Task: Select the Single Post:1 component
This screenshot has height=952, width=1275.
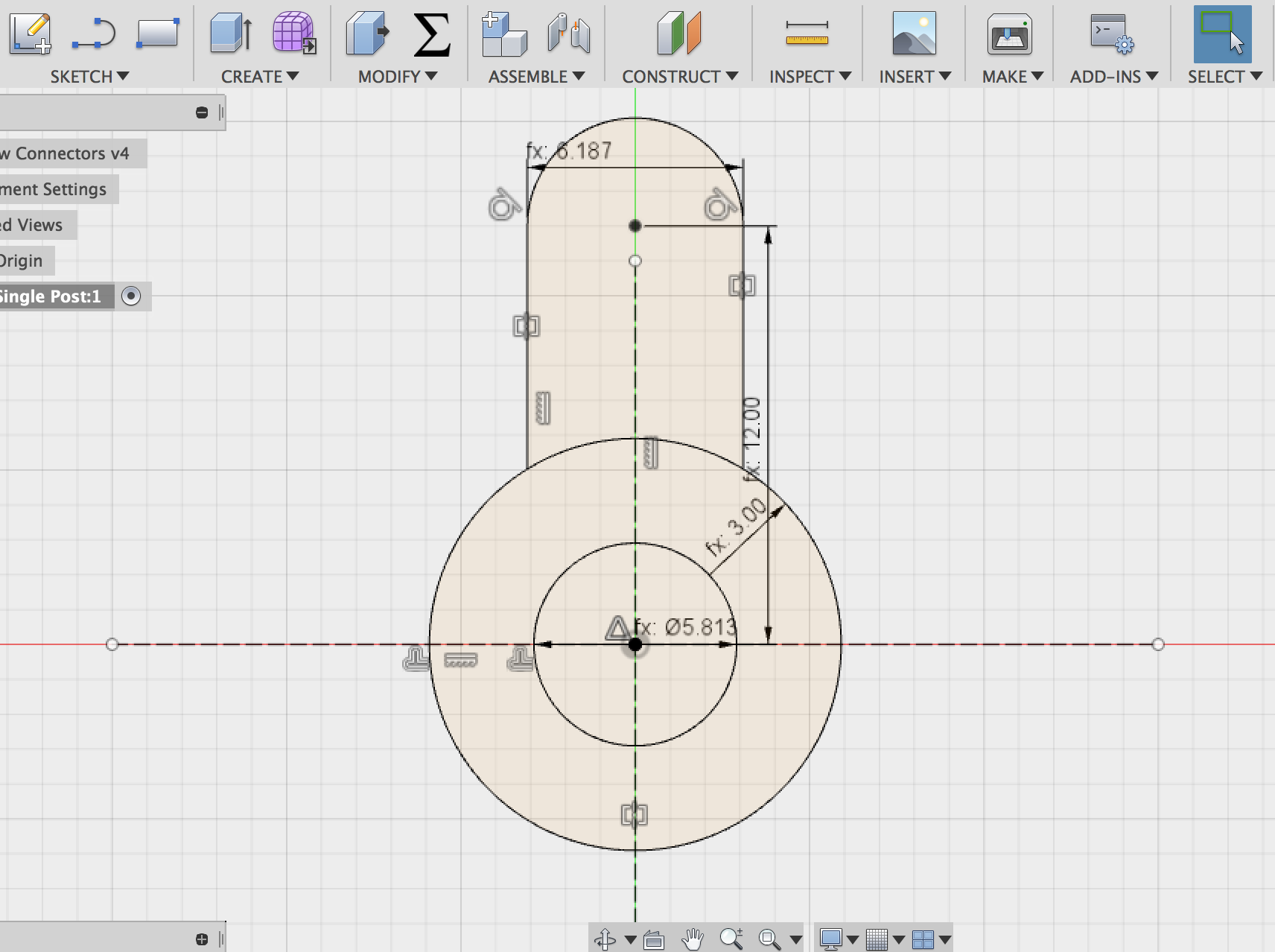Action: tap(57, 296)
